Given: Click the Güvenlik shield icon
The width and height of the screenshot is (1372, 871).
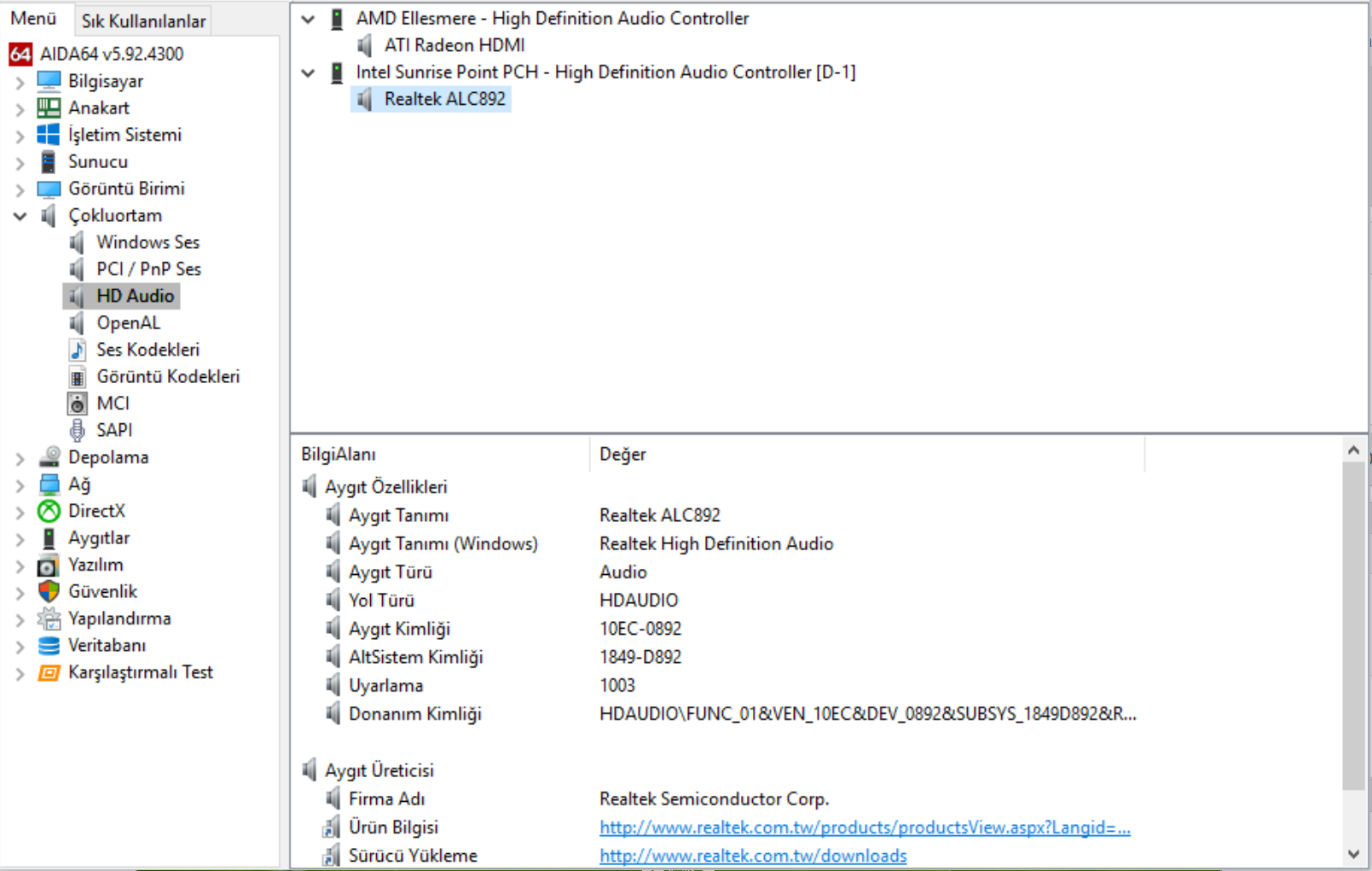Looking at the screenshot, I should pos(49,591).
